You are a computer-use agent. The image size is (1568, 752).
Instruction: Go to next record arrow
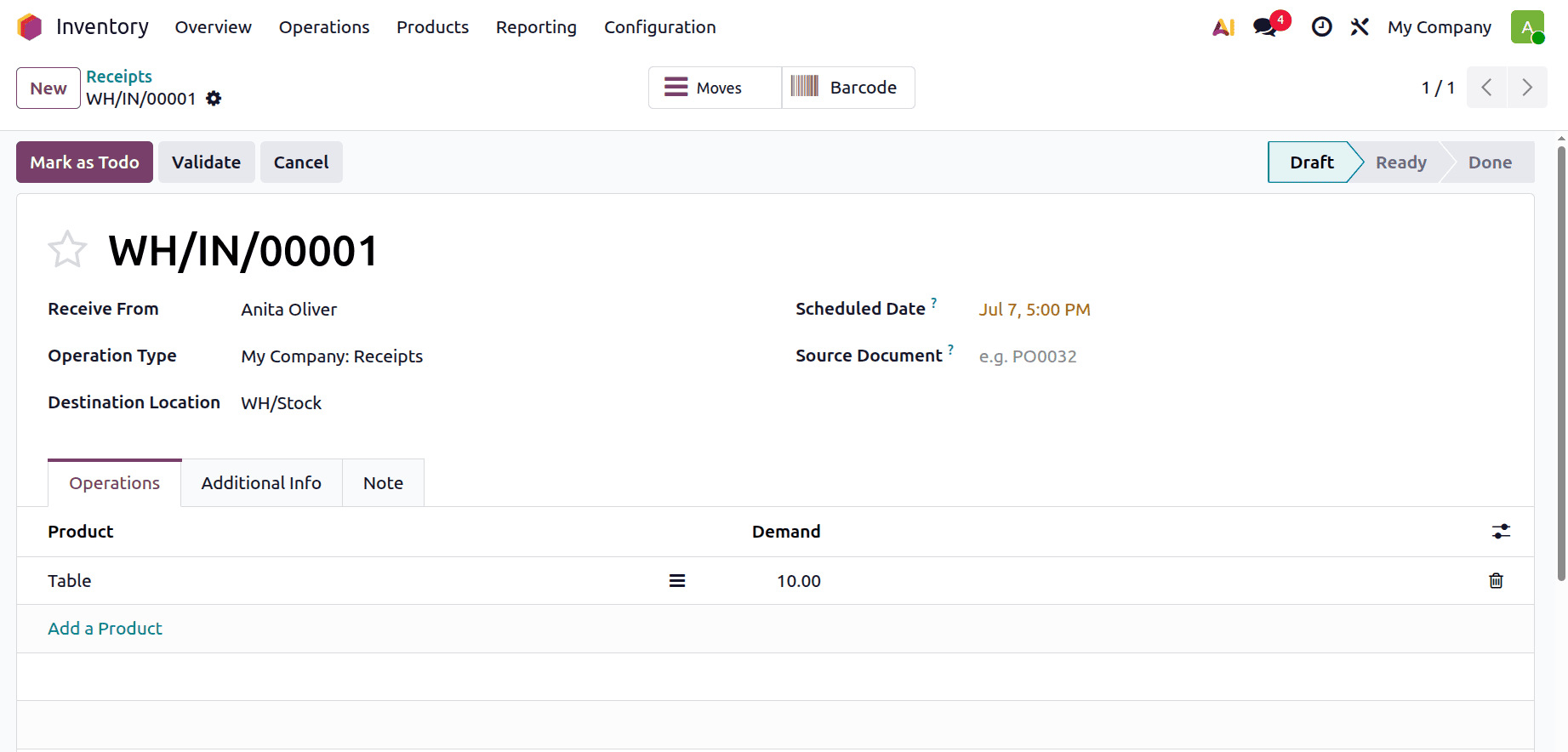coord(1527,88)
